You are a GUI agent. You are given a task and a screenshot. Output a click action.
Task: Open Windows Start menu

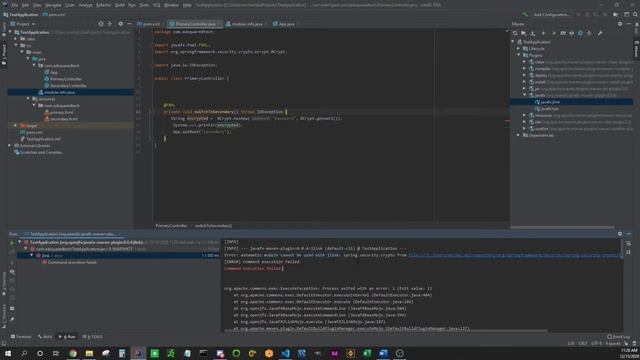point(8,353)
